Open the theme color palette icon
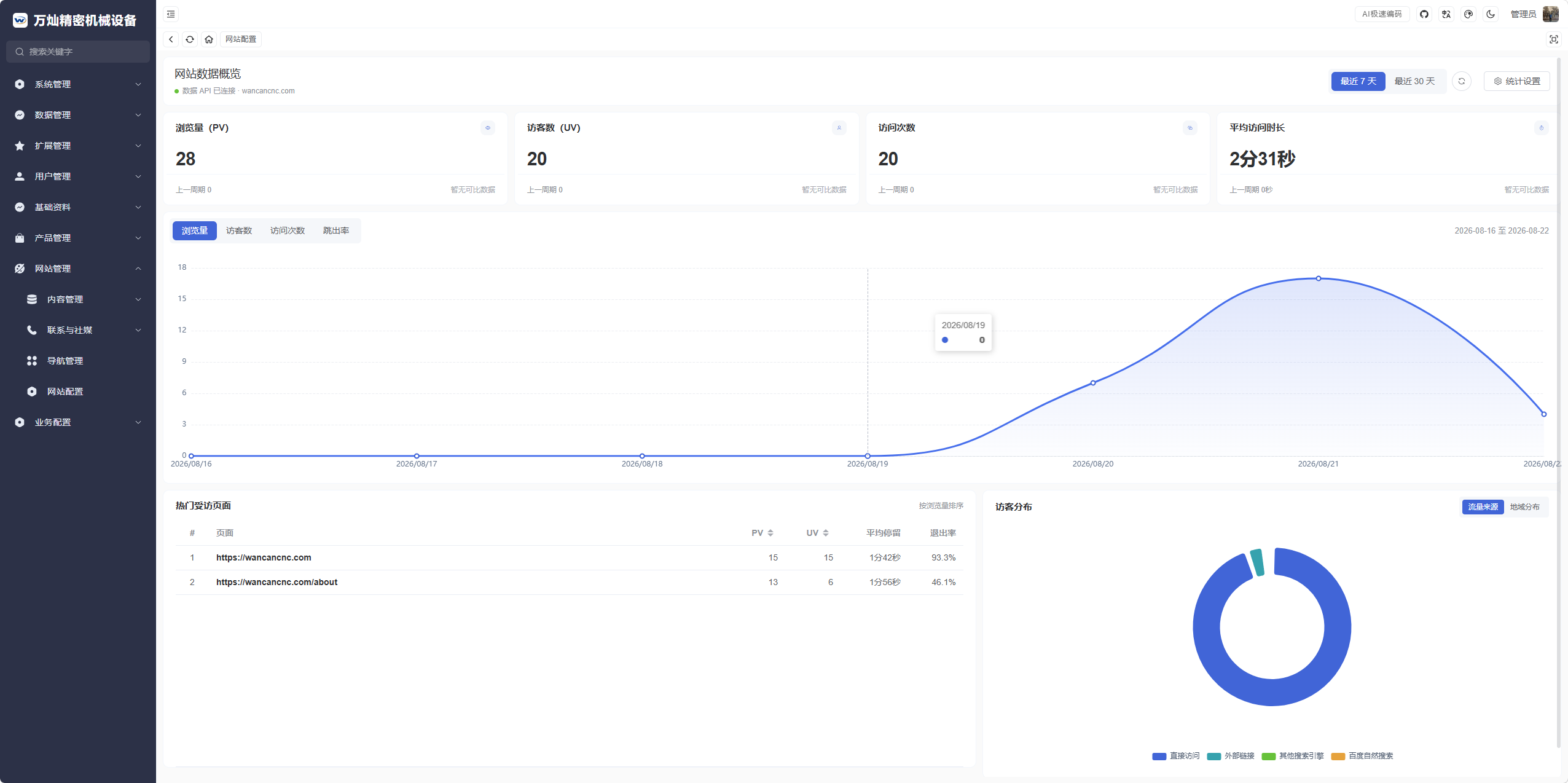 pos(1468,14)
